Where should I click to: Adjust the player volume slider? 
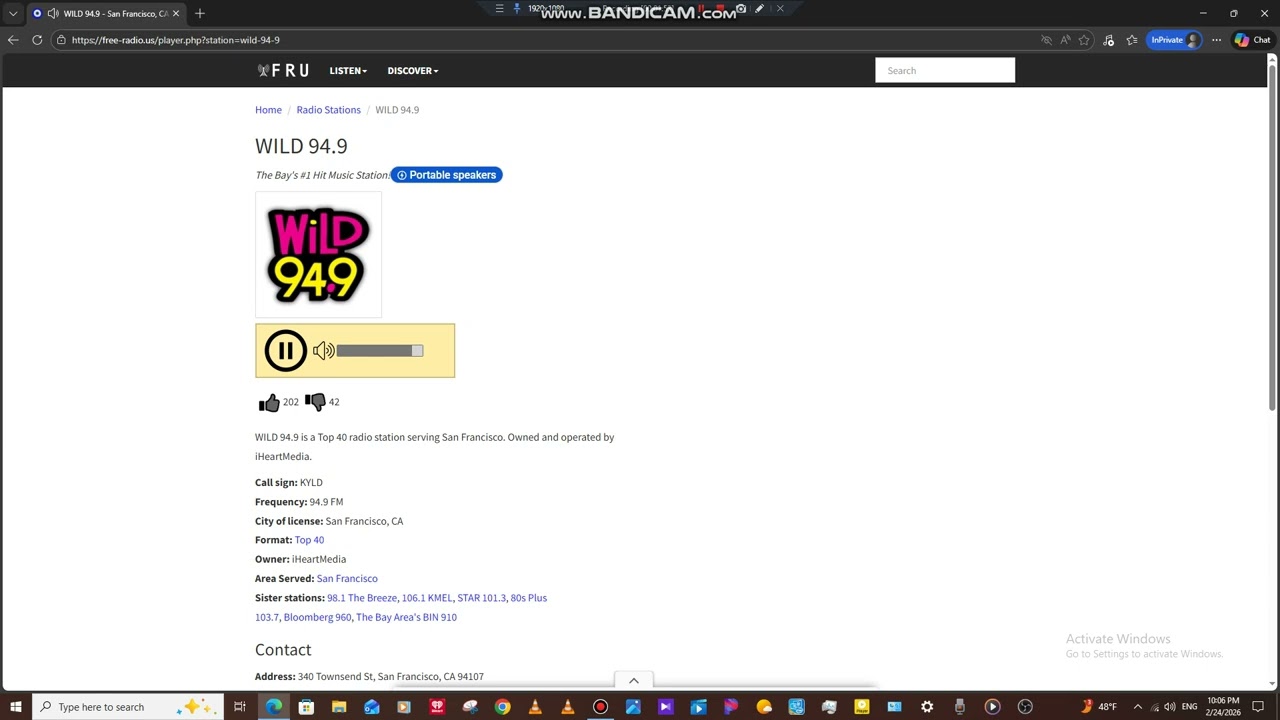point(380,351)
